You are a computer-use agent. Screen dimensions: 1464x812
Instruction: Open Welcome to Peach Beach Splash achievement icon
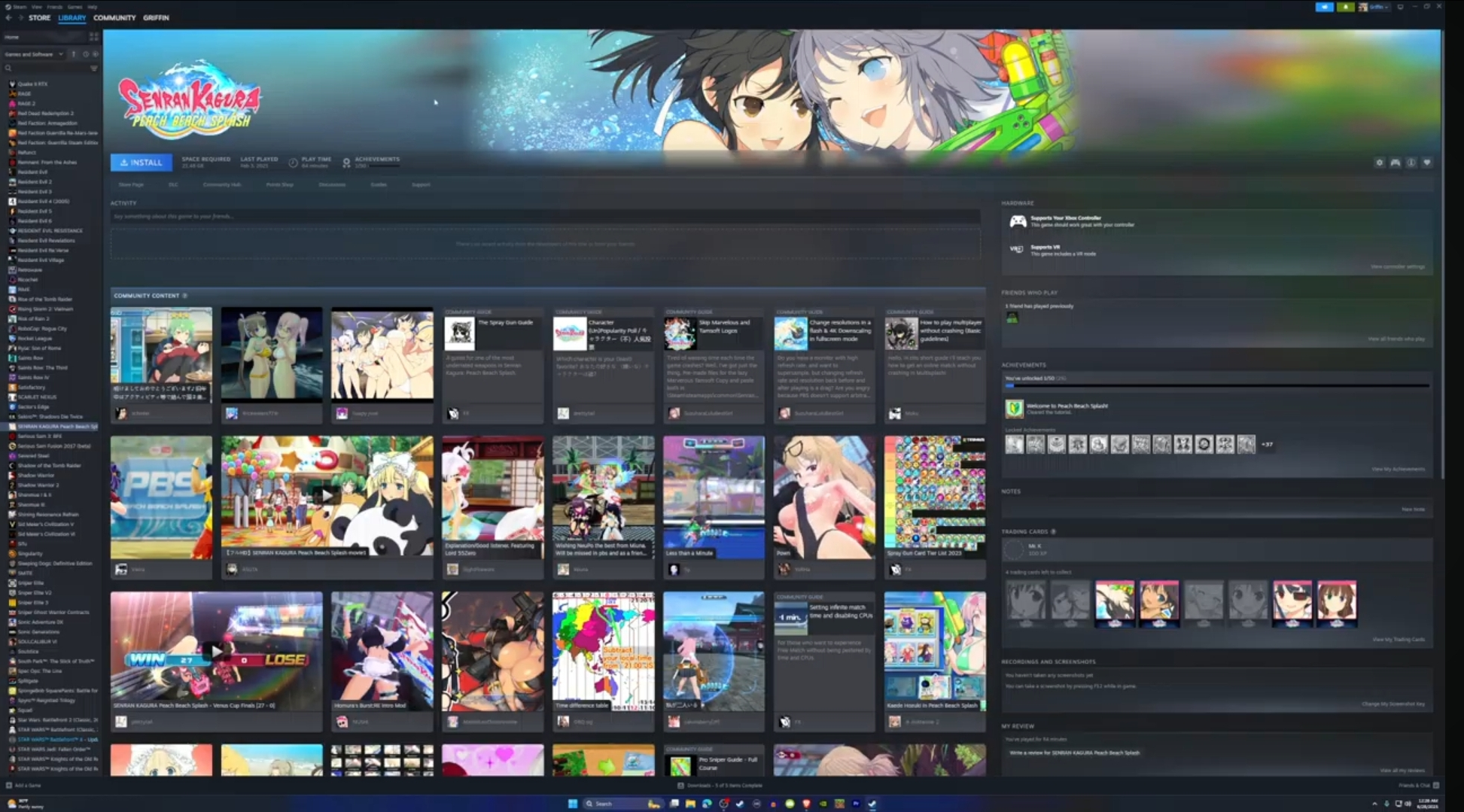pos(1014,409)
